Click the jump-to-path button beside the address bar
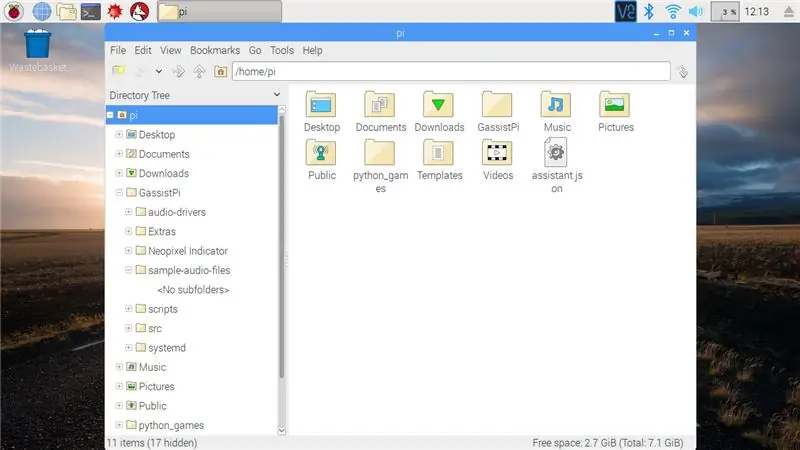The height and width of the screenshot is (450, 800). [x=683, y=71]
